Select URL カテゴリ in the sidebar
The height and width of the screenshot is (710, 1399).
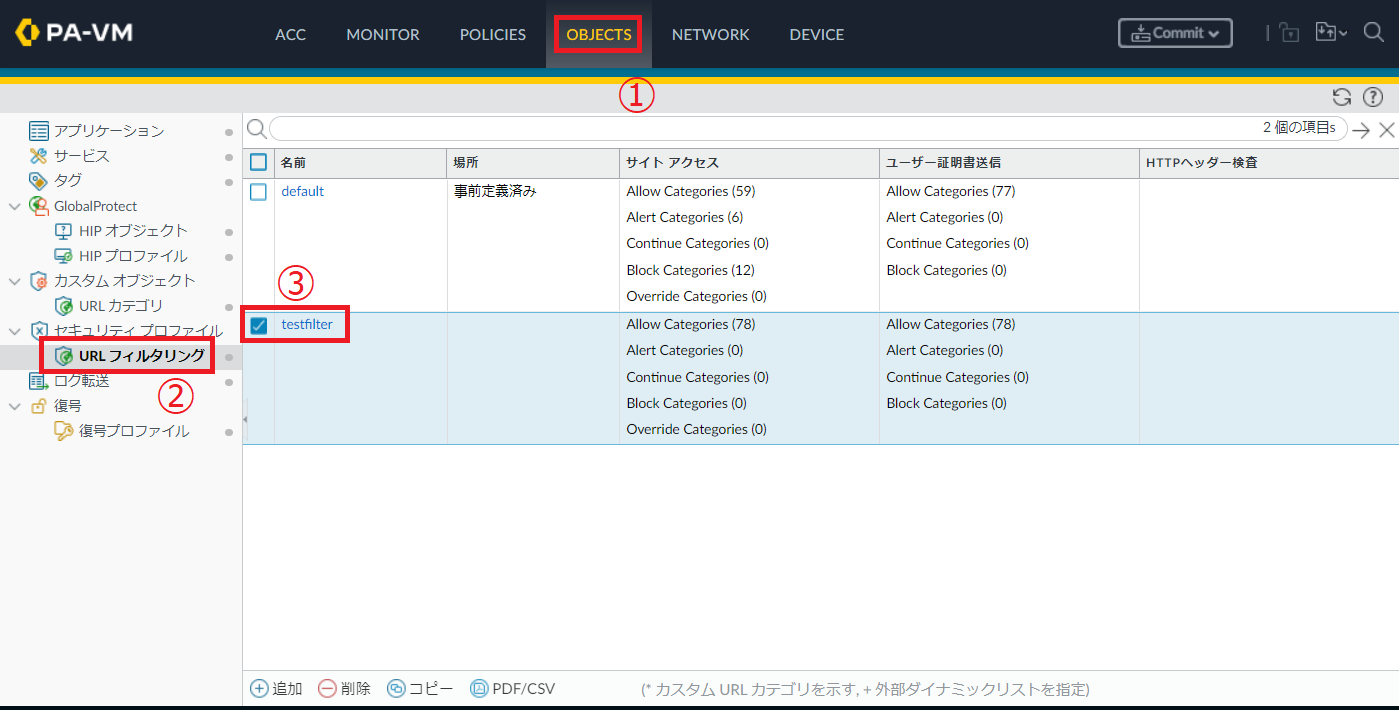120,306
